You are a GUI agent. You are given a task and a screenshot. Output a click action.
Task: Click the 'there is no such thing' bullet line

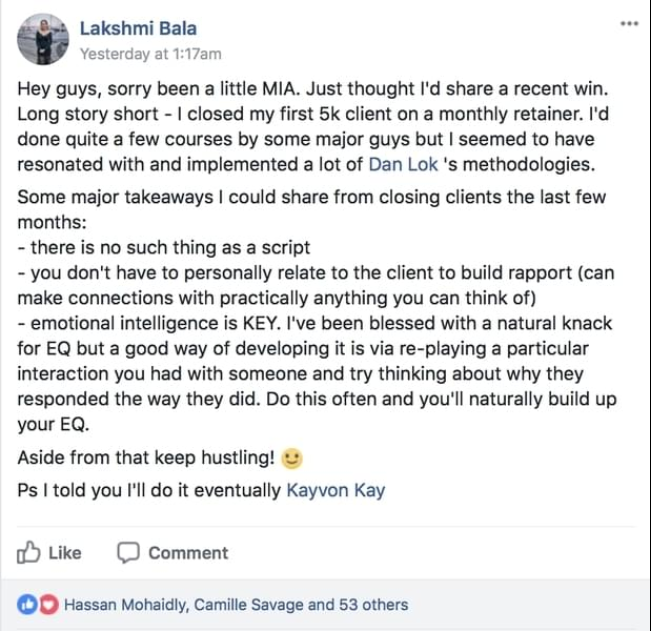click(158, 247)
